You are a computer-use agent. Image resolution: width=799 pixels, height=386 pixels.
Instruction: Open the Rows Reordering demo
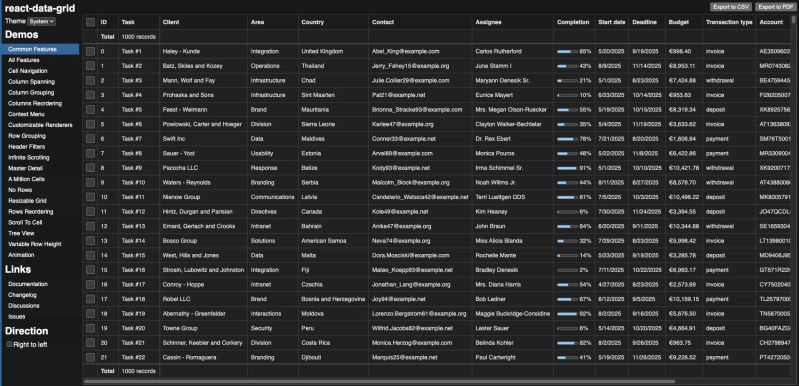point(41,211)
